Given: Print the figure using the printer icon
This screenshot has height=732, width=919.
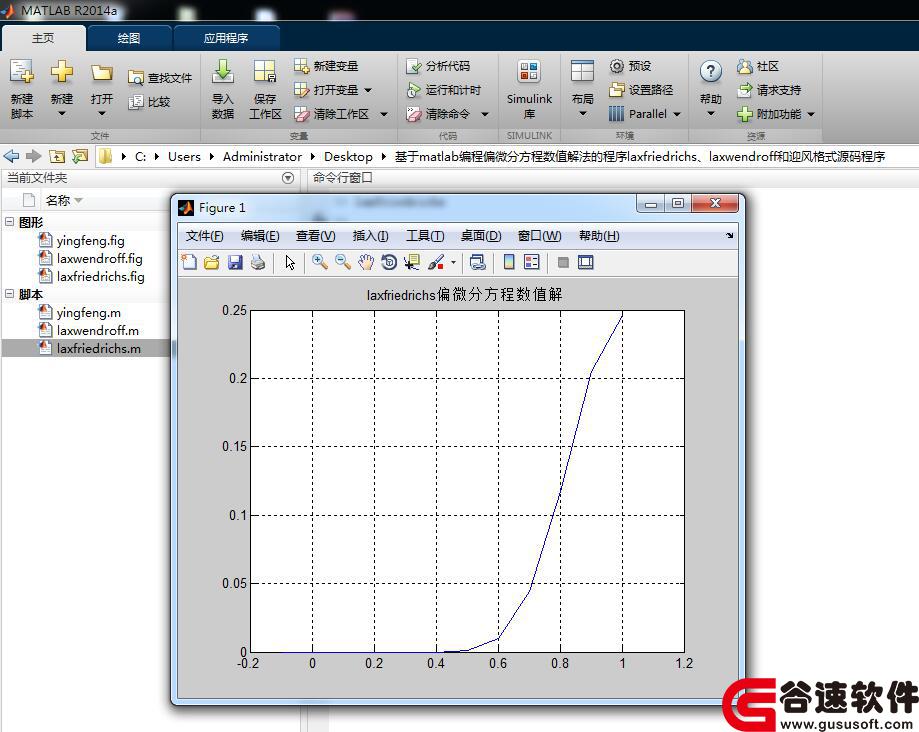Looking at the screenshot, I should (258, 262).
